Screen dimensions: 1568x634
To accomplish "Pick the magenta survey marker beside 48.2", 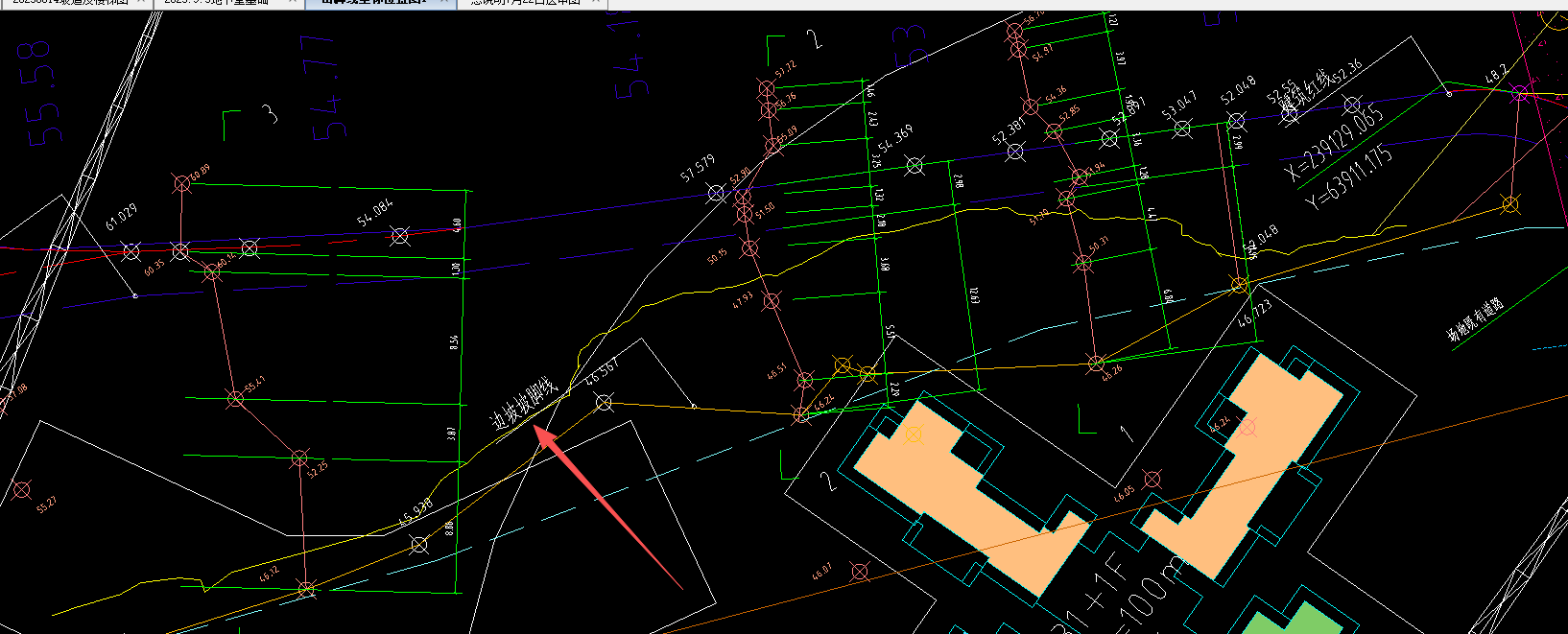I will click(1519, 93).
